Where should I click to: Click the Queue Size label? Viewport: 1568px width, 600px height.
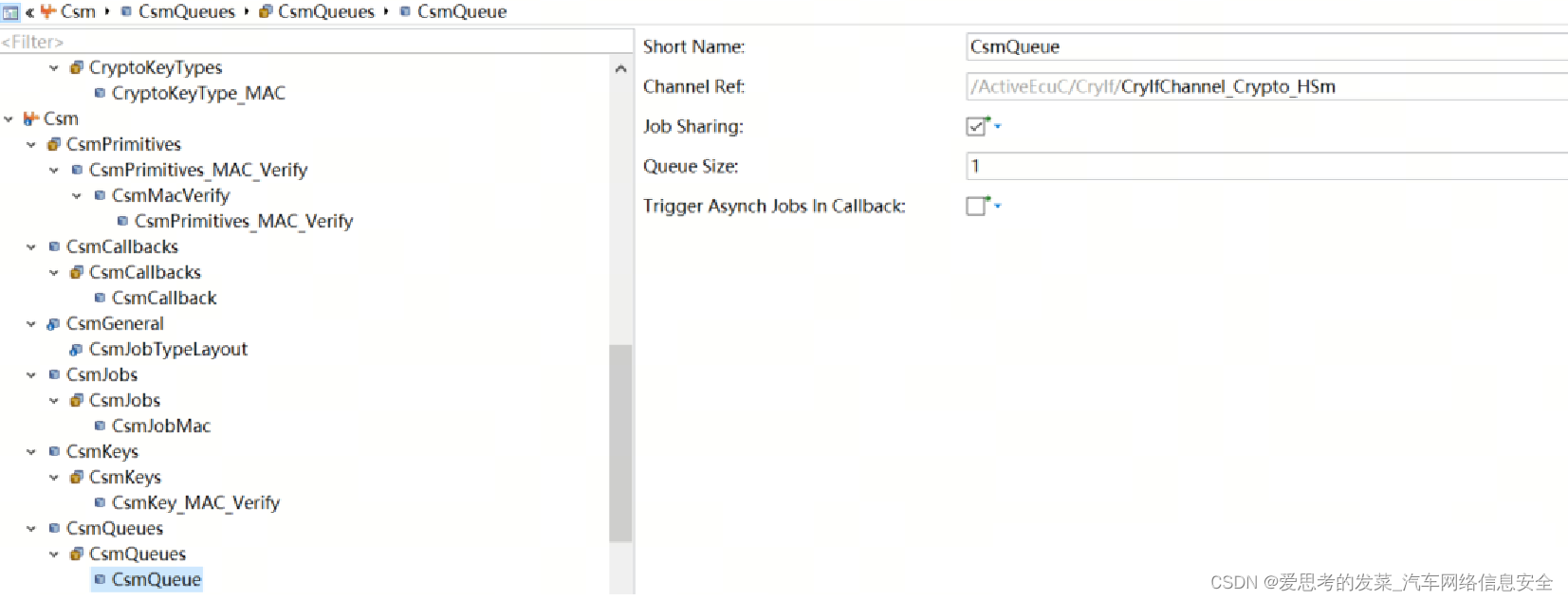pos(691,166)
